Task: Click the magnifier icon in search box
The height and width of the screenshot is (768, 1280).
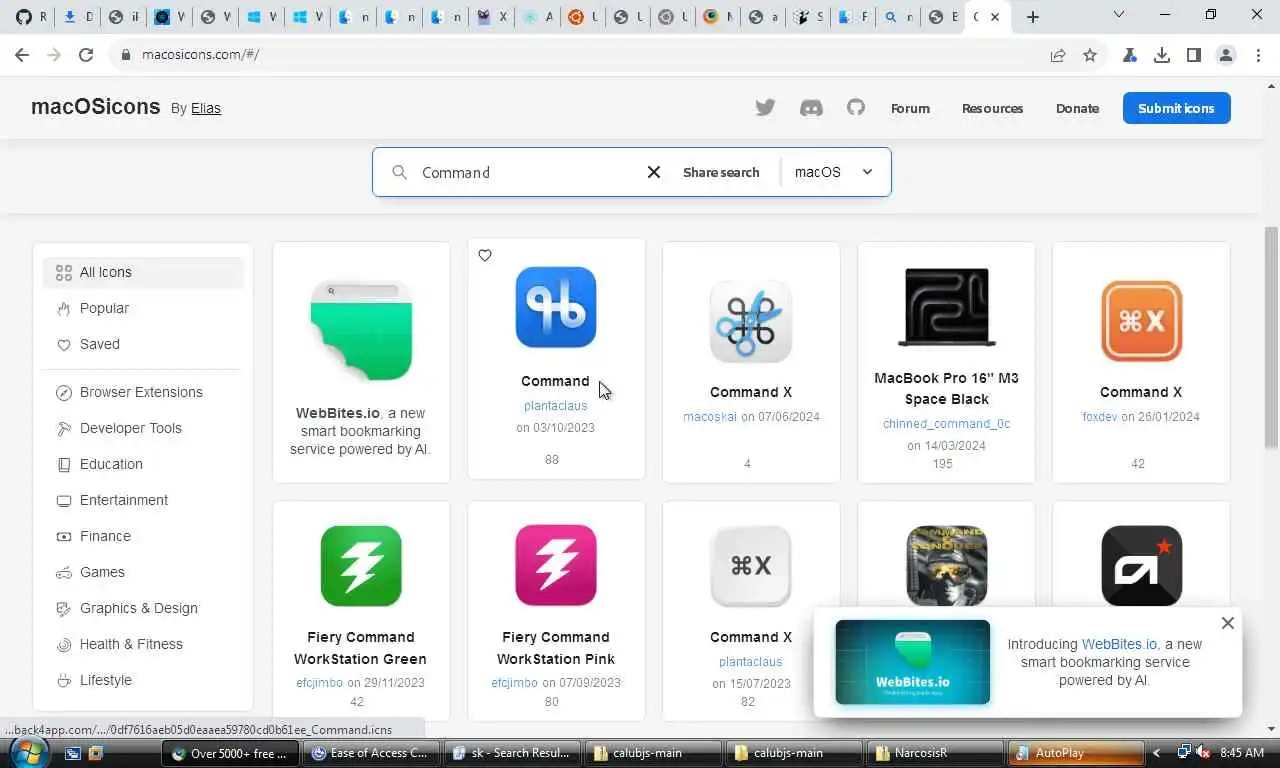Action: tap(399, 172)
